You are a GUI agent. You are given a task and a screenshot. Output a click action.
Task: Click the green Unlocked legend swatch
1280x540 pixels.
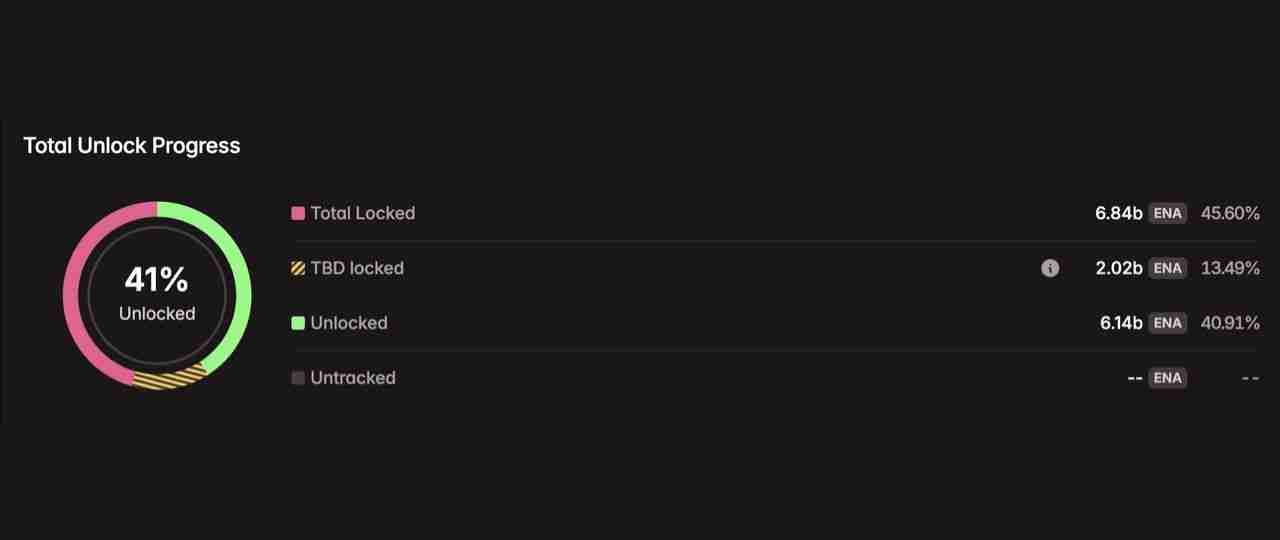coord(298,323)
